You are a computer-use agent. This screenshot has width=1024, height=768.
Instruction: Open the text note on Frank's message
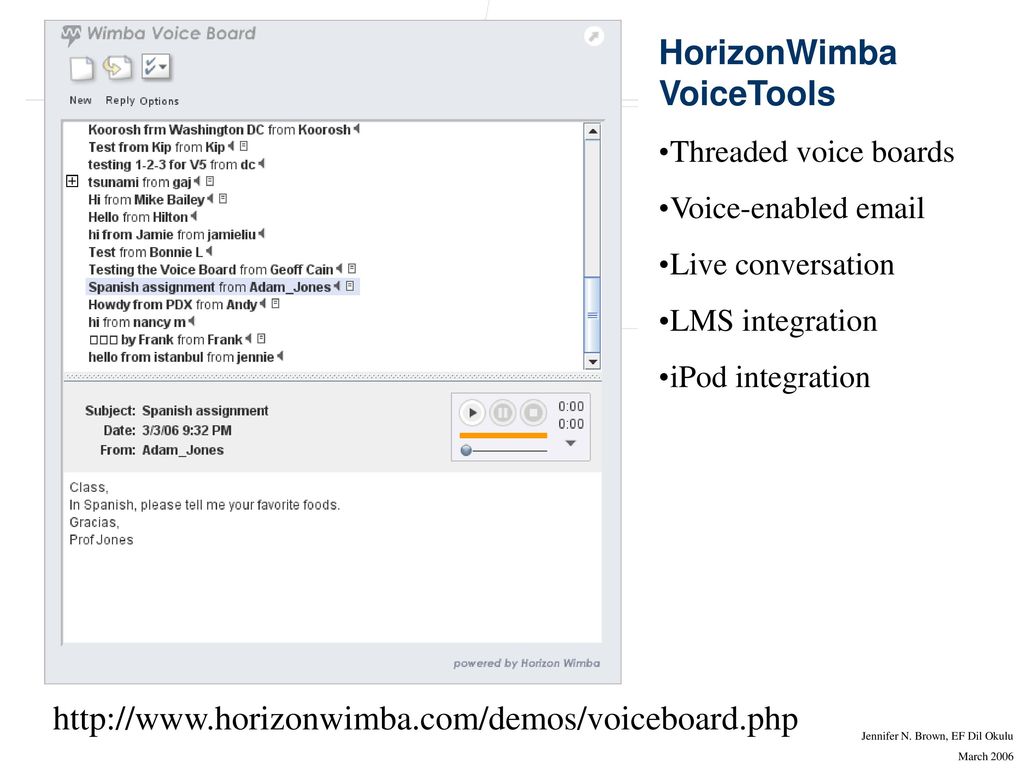[261, 339]
